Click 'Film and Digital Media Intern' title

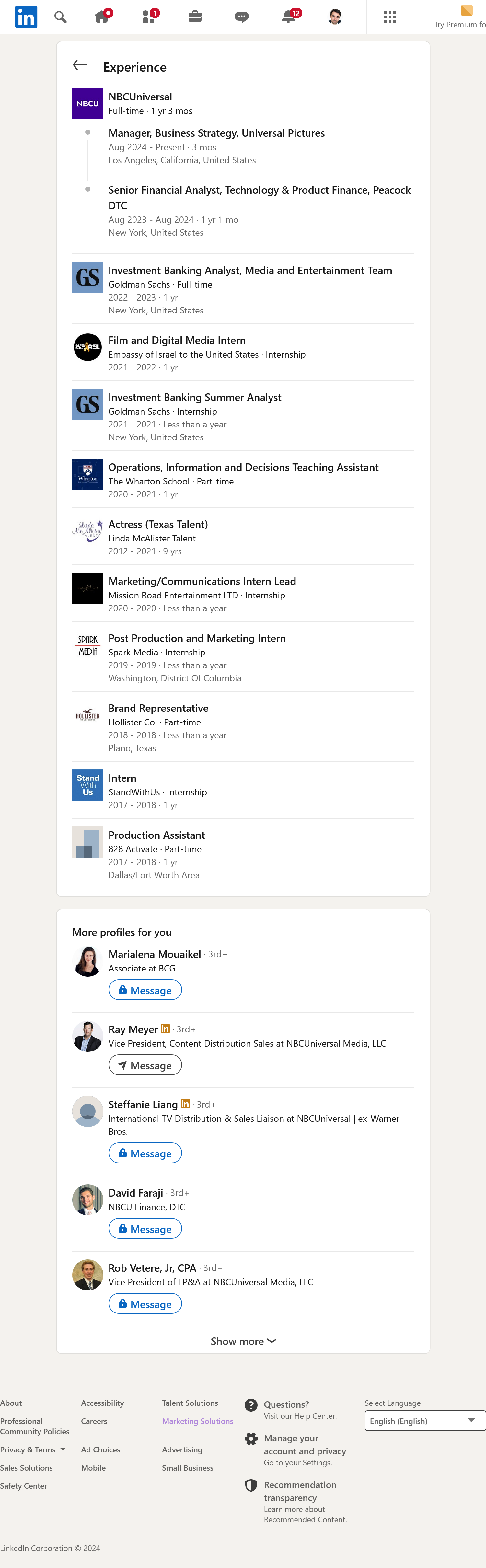tap(177, 340)
